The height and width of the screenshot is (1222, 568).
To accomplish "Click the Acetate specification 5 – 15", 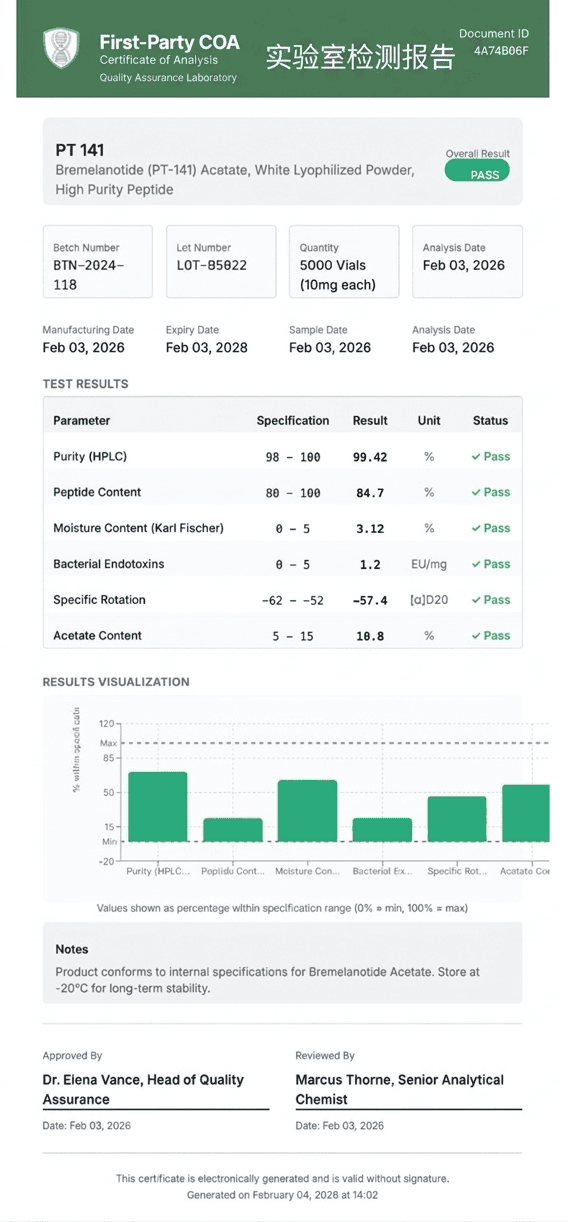I will coord(293,636).
